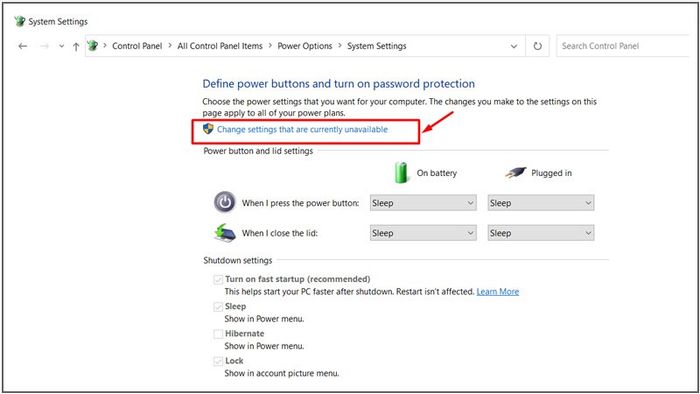Go to Power Options breadcrumb
Screen dimensions: 700x394
pyautogui.click(x=305, y=46)
